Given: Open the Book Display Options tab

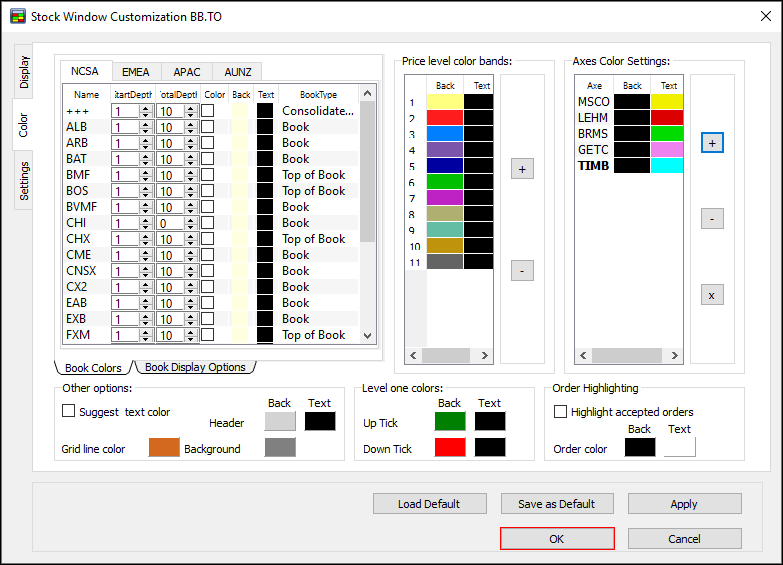Looking at the screenshot, I should coord(195,367).
